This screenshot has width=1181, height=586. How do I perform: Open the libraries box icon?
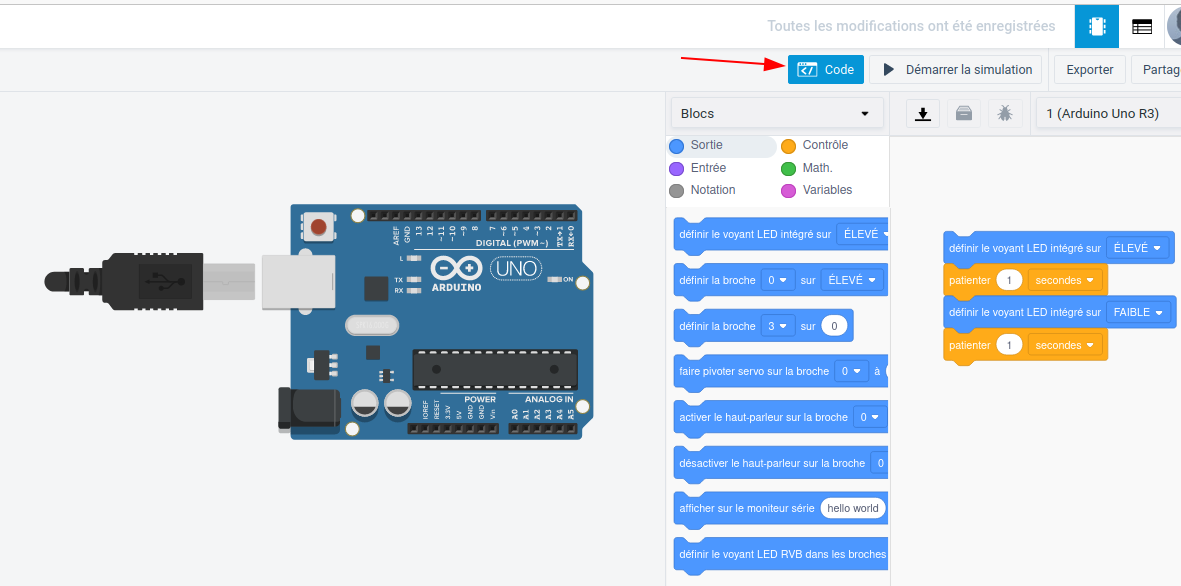click(964, 114)
